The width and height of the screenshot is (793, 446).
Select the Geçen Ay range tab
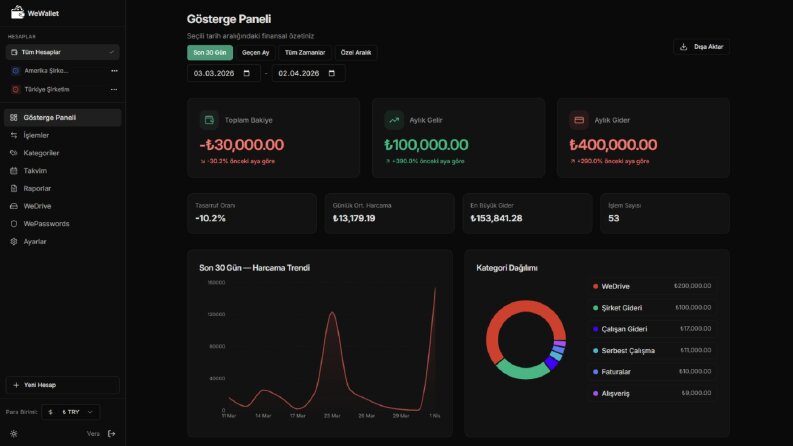[255, 53]
